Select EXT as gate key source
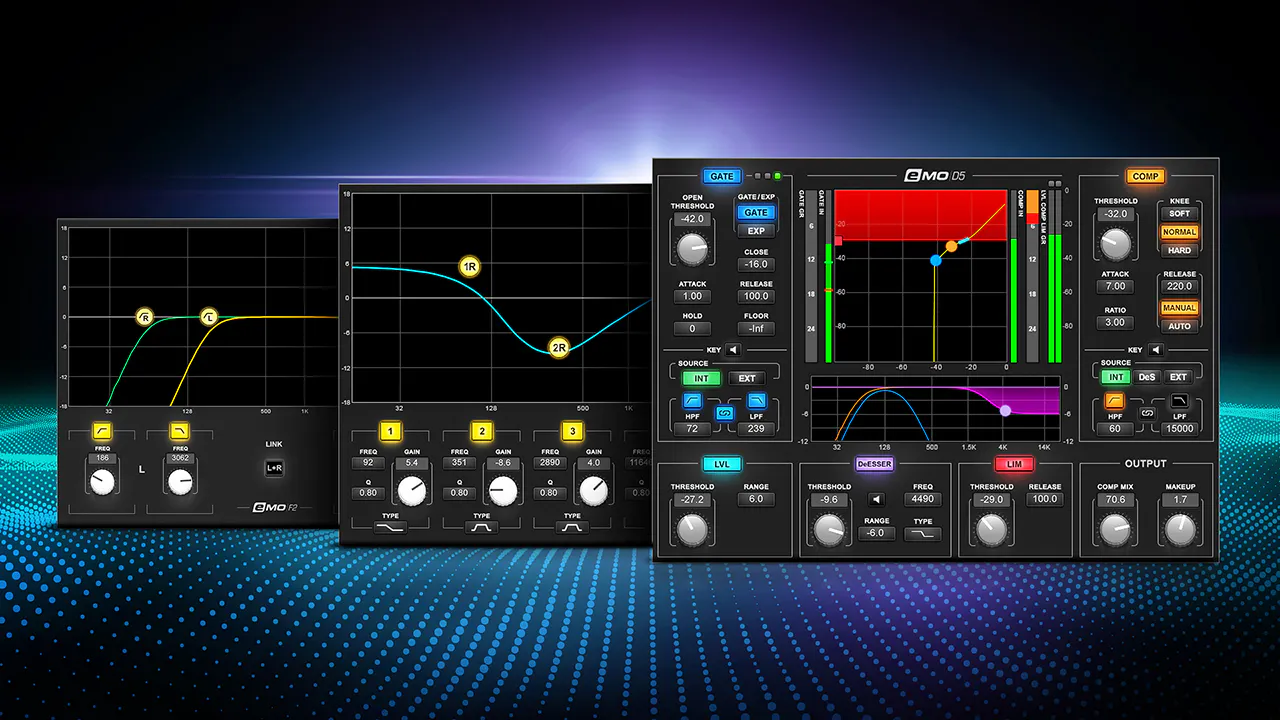Image resolution: width=1280 pixels, height=720 pixels. 747,378
